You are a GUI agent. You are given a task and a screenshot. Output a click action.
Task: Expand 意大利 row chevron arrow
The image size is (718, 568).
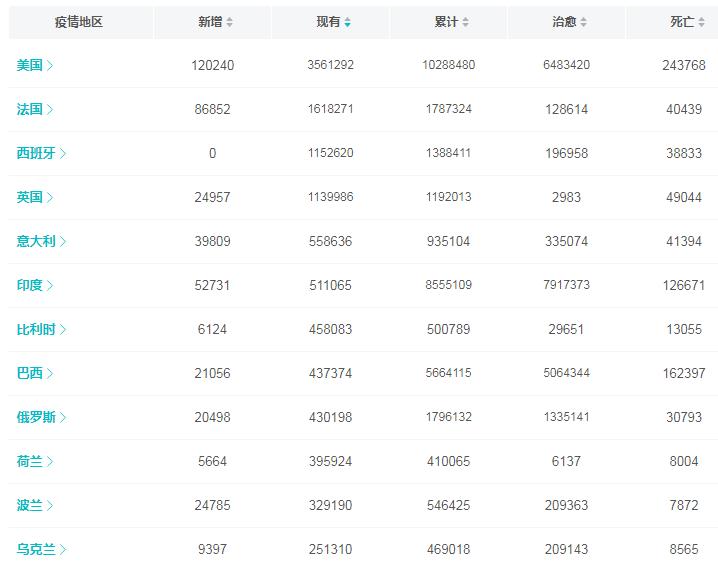[63, 241]
